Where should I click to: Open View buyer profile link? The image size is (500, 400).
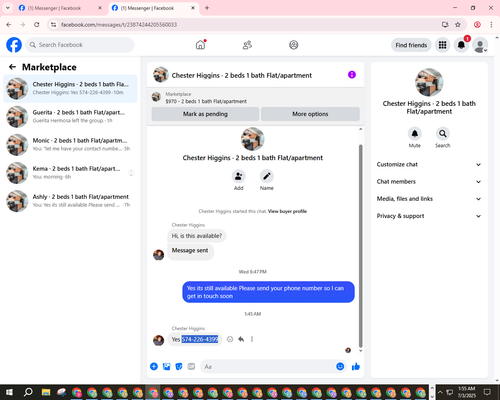click(x=287, y=211)
